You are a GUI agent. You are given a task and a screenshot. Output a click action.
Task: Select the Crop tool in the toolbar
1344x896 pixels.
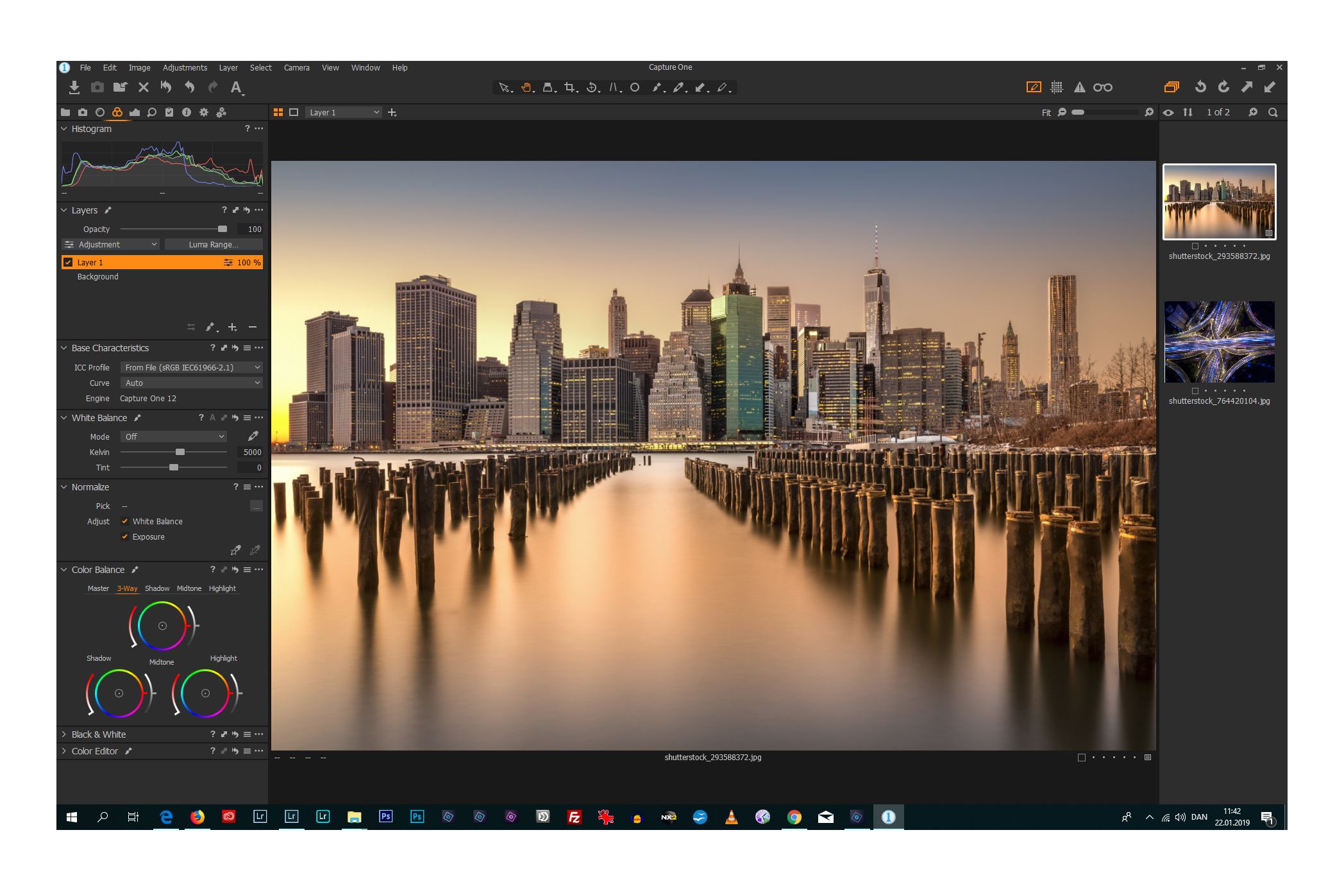click(568, 87)
